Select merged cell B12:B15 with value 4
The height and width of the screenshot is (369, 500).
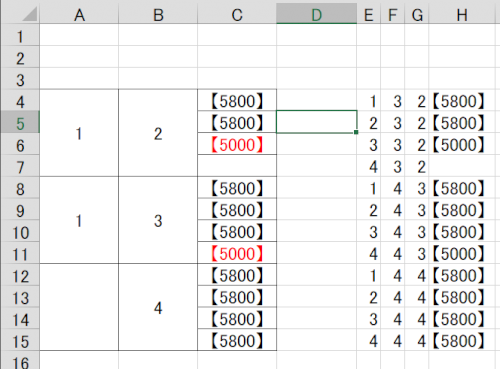158,307
